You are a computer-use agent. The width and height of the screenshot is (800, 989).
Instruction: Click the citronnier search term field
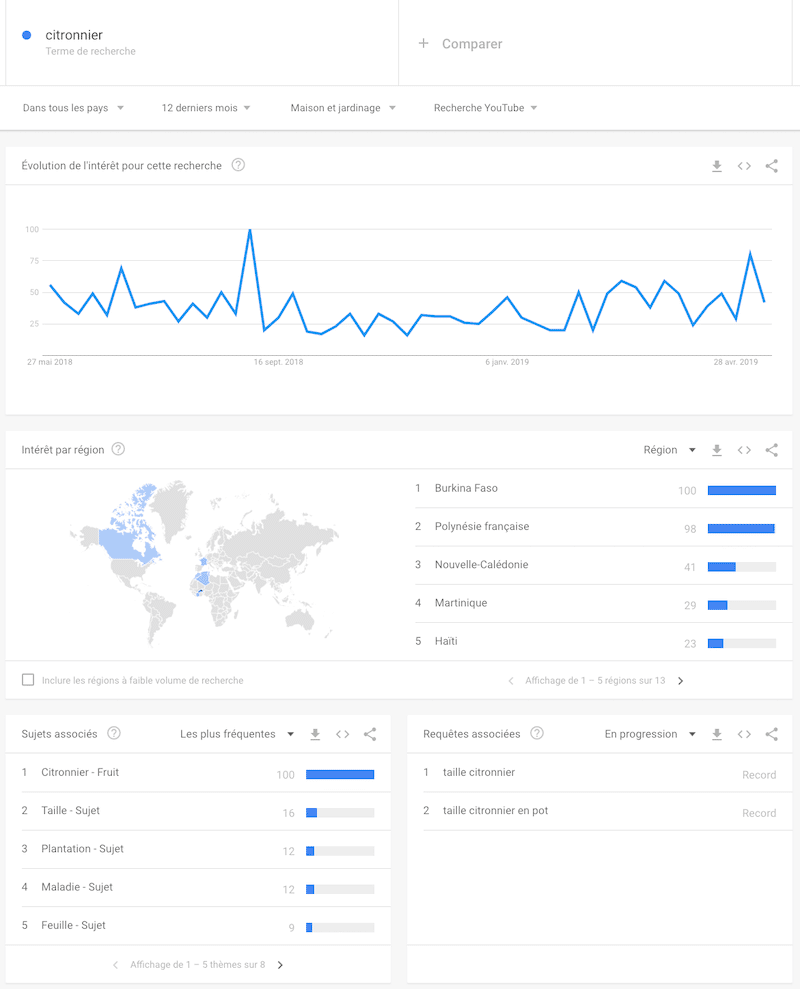(x=74, y=36)
